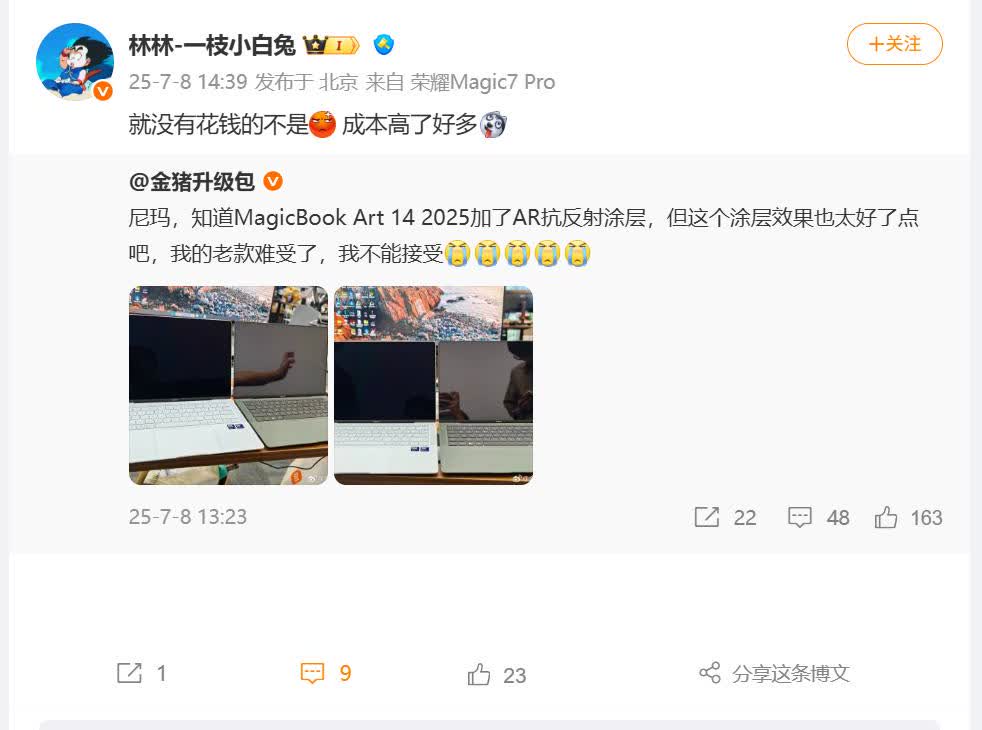Click the crown membership level badge

click(331, 45)
